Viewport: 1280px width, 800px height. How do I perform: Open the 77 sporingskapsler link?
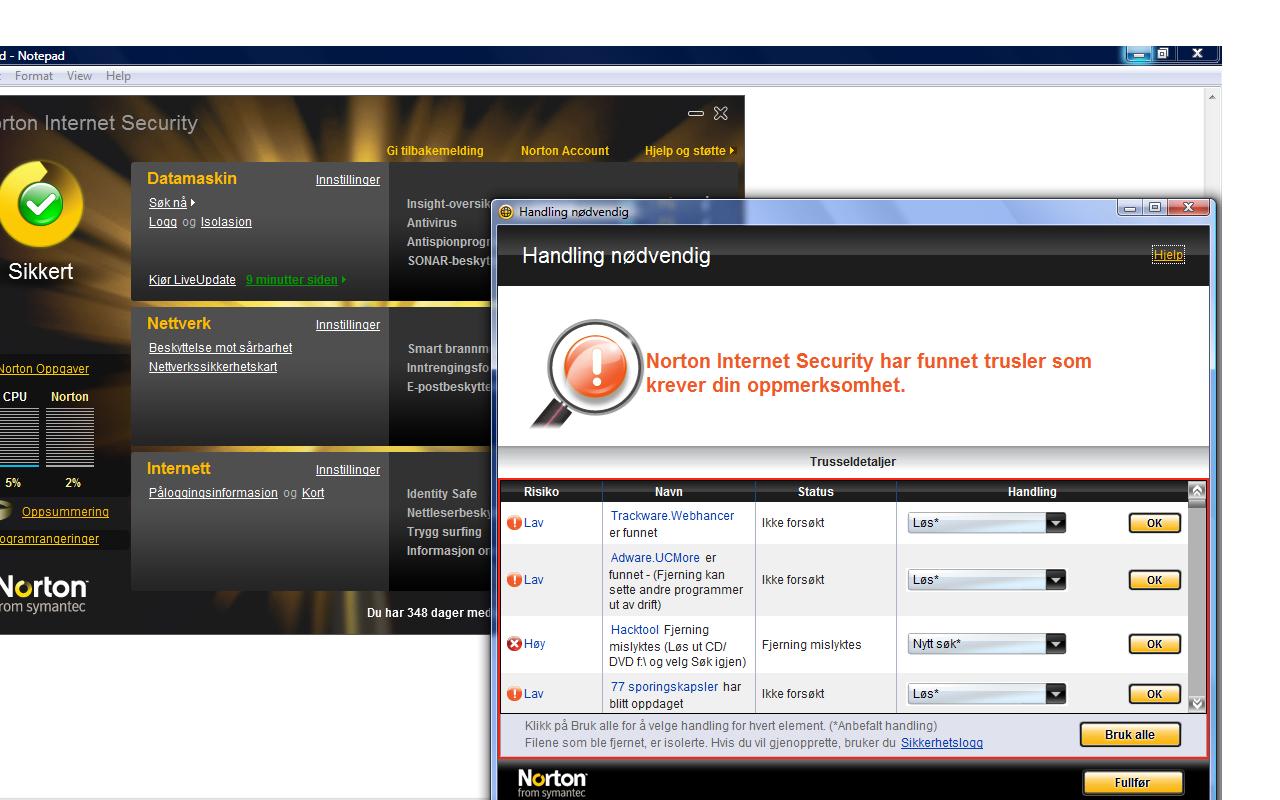pos(664,687)
